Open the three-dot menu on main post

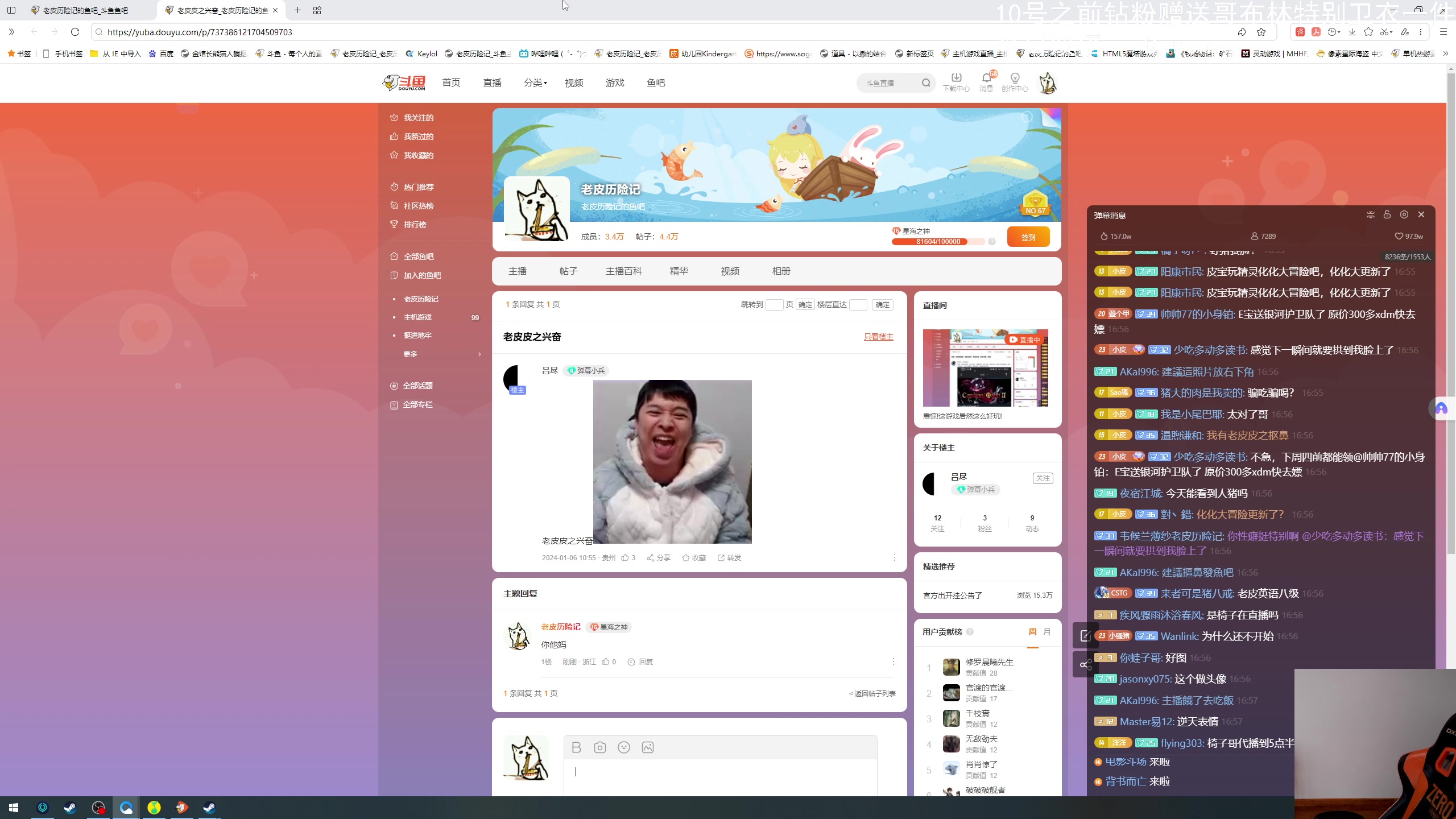[894, 557]
